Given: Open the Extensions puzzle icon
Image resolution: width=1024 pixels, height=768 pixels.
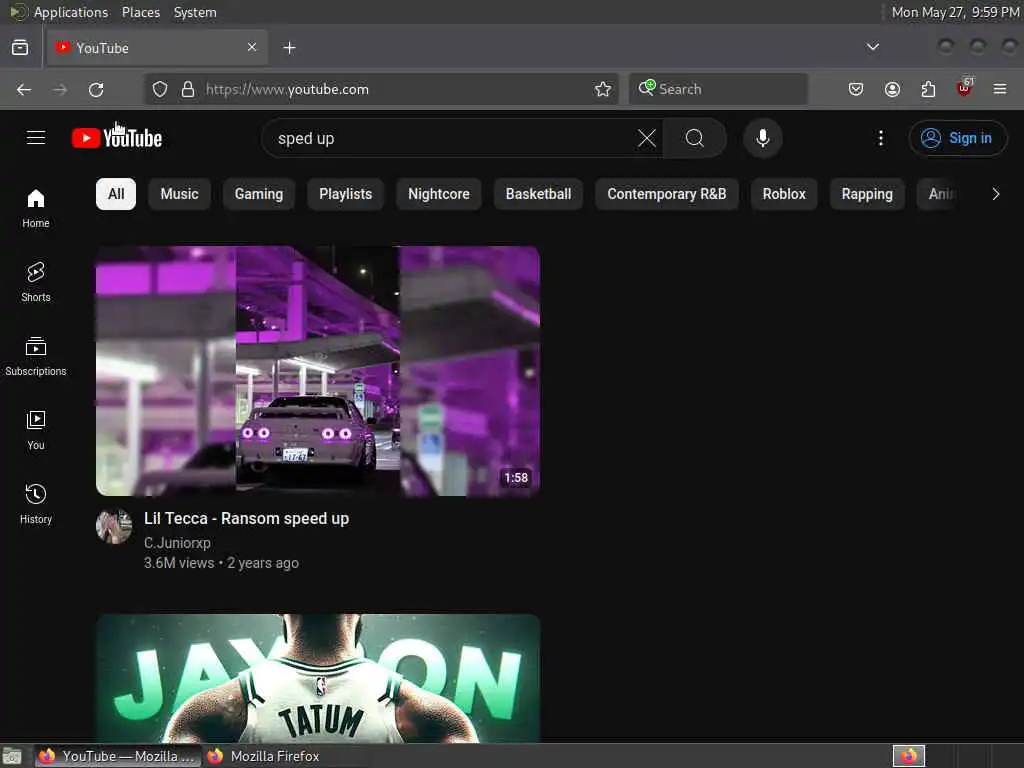Looking at the screenshot, I should [x=928, y=89].
